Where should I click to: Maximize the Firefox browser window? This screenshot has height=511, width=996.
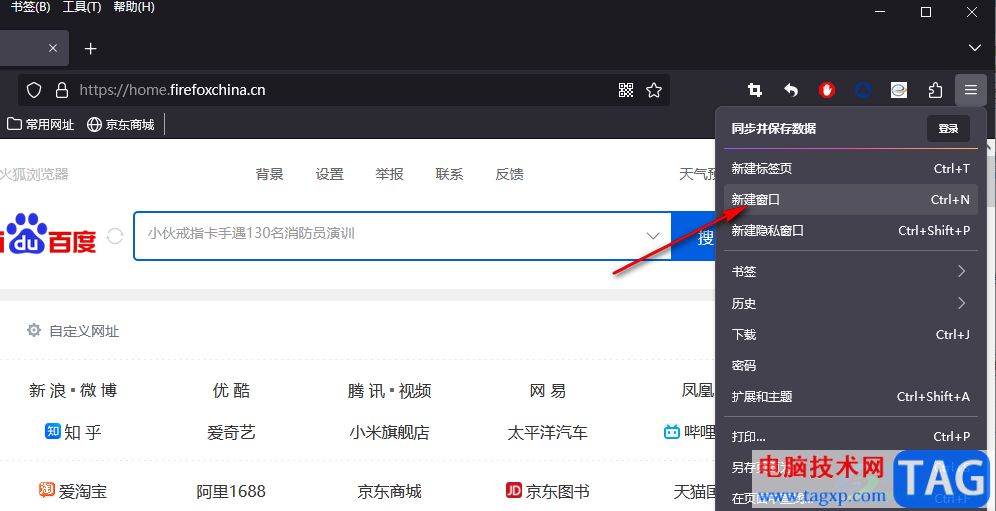coord(925,11)
